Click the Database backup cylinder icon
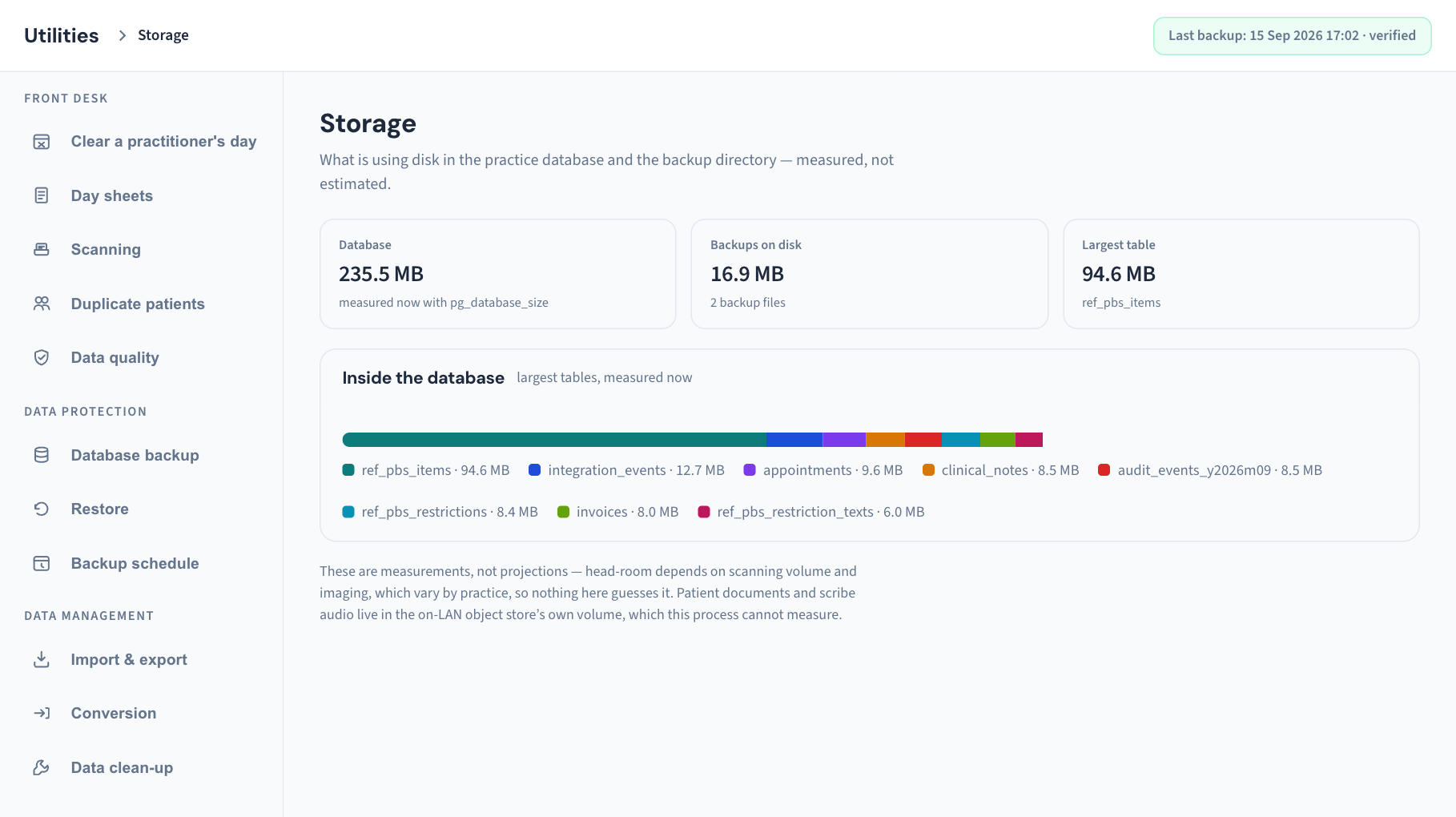Image resolution: width=1456 pixels, height=817 pixels. tap(42, 455)
